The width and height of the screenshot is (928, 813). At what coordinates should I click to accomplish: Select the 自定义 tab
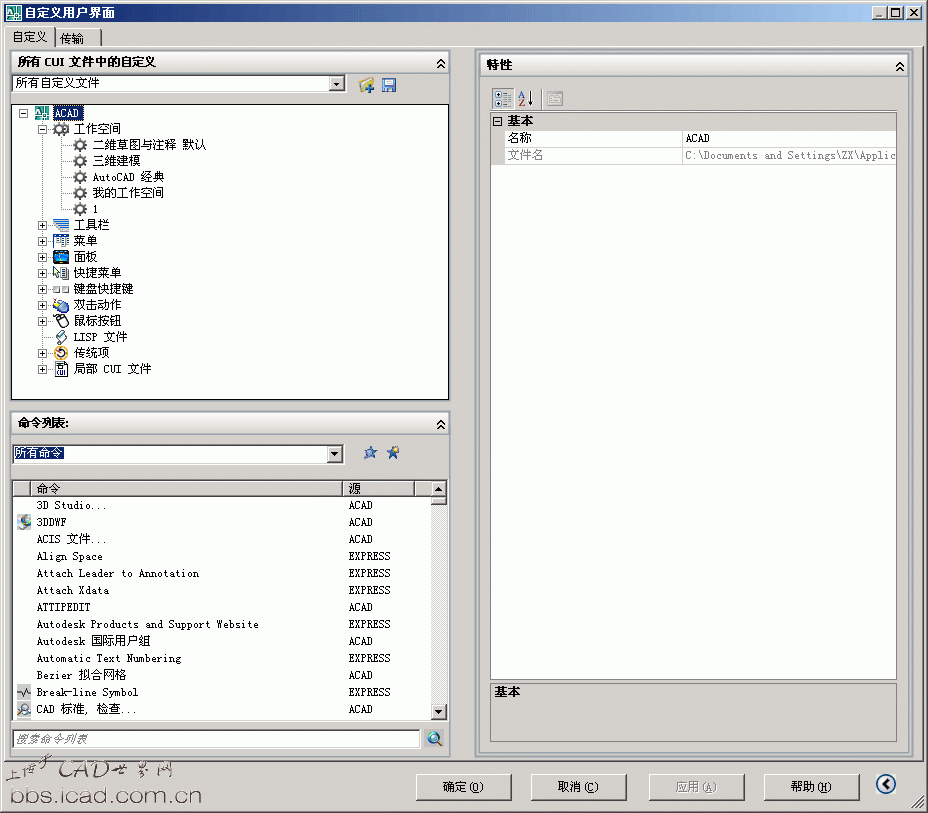[29, 37]
